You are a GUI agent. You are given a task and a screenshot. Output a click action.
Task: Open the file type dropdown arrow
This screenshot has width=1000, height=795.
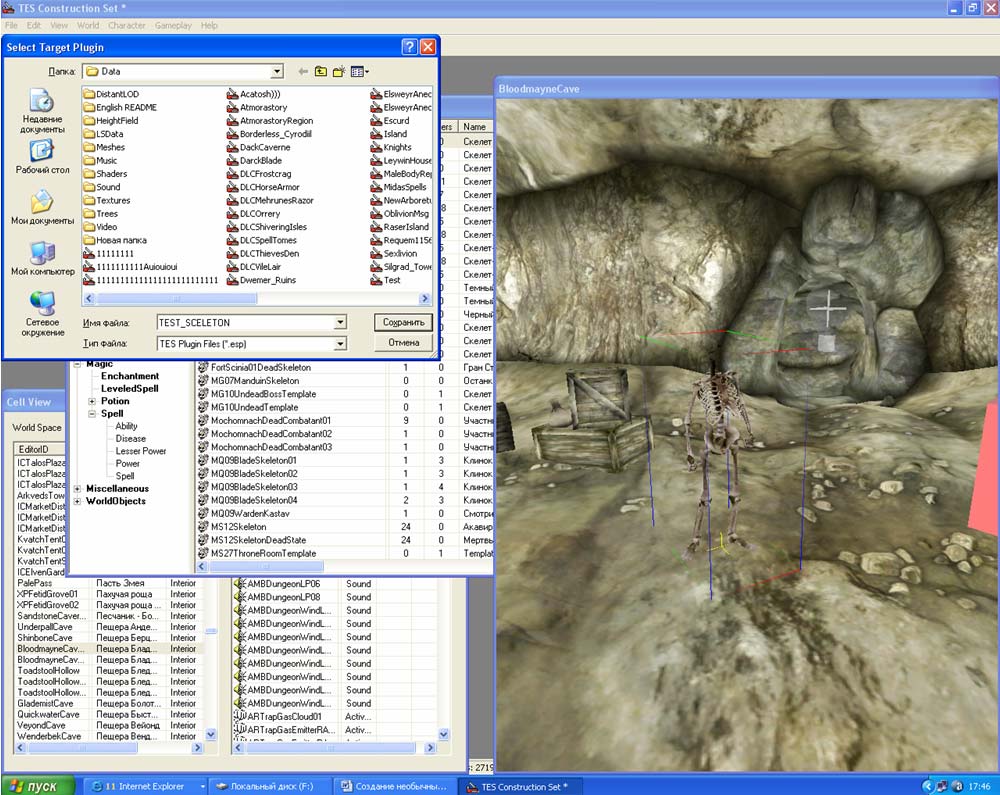point(341,344)
